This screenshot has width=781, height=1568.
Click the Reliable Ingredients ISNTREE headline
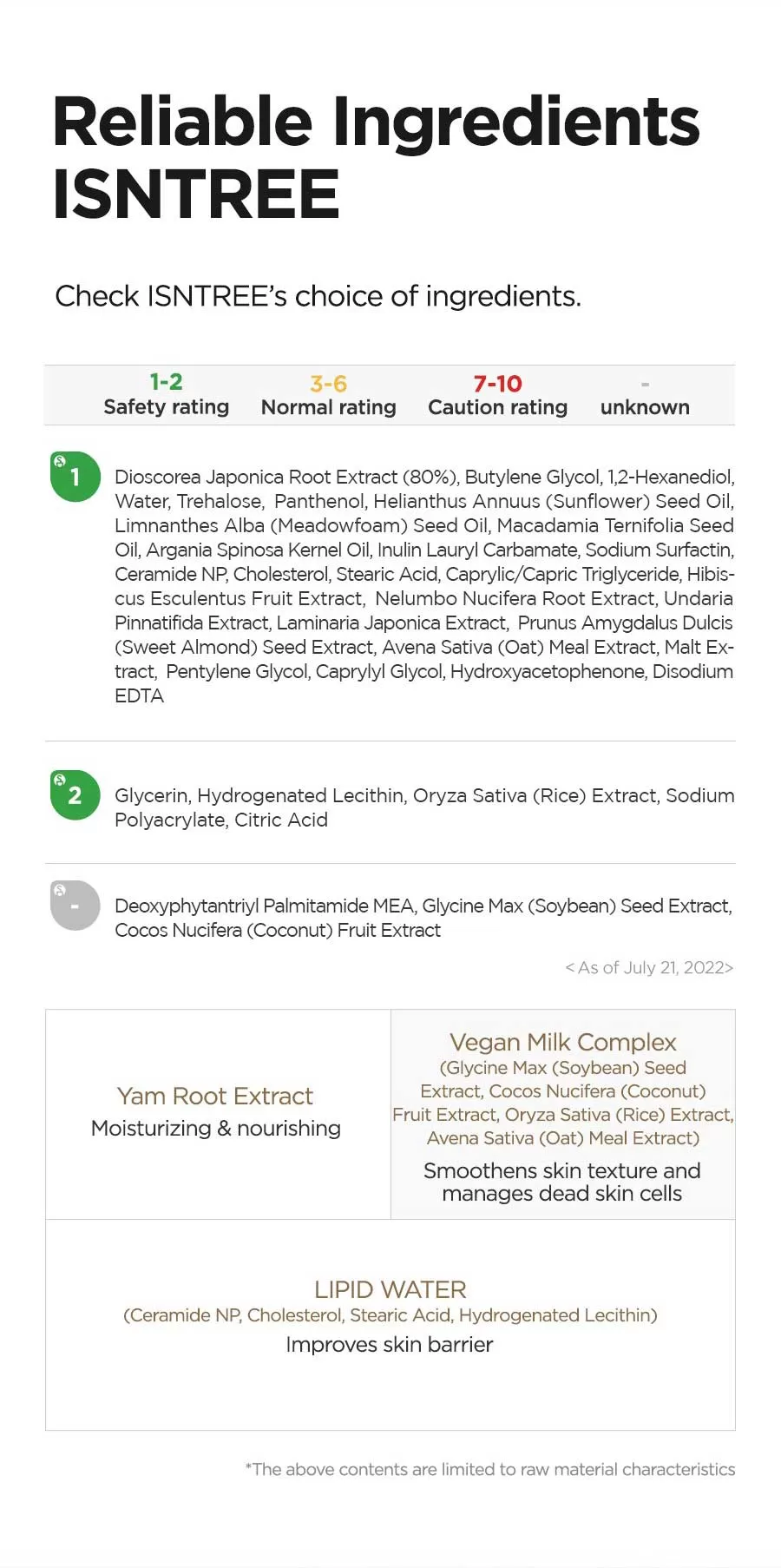coord(376,157)
